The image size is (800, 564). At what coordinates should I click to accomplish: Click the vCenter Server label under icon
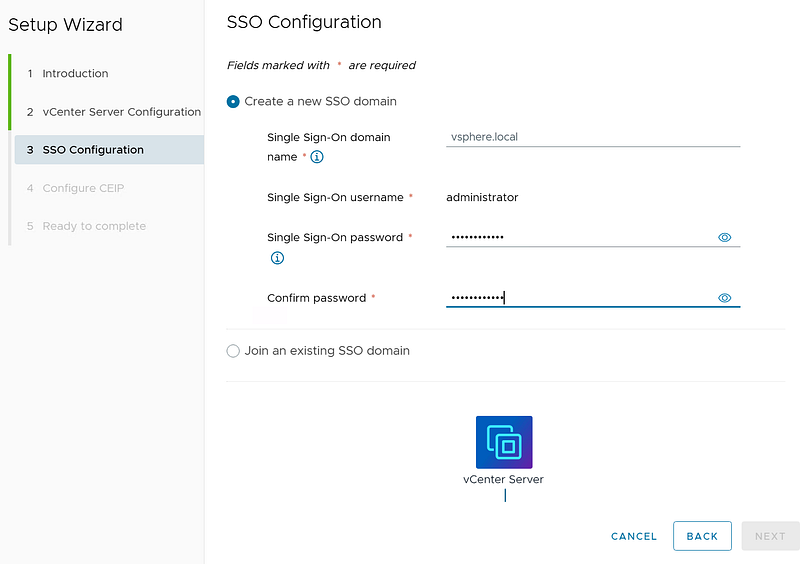click(x=503, y=479)
